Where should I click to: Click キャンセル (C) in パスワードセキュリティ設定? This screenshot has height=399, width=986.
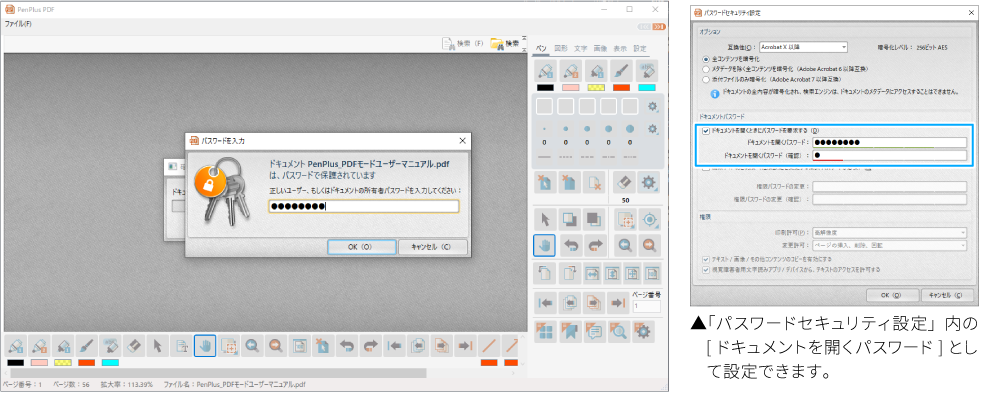point(946,295)
